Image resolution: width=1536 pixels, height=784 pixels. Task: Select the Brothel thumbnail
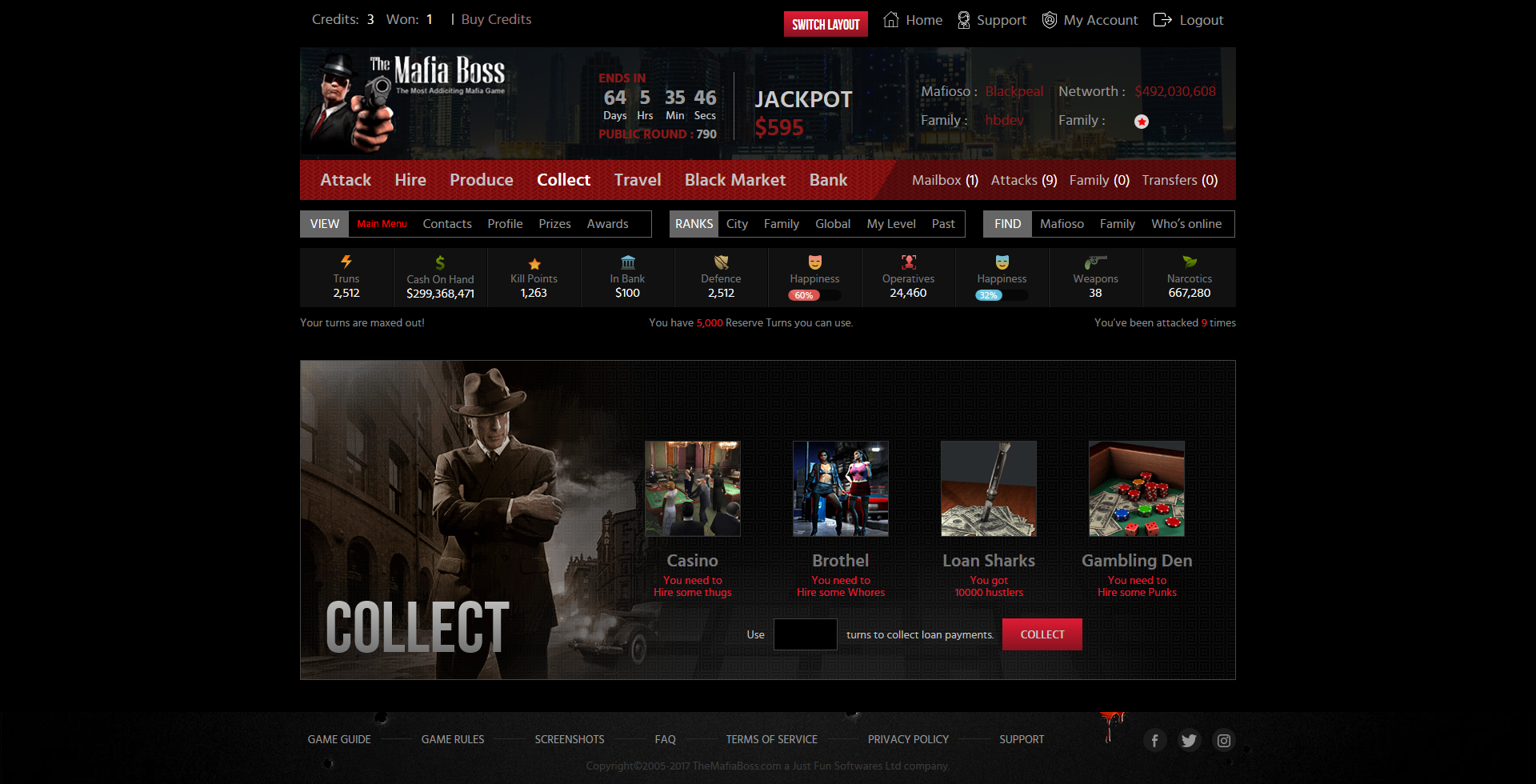tap(841, 489)
